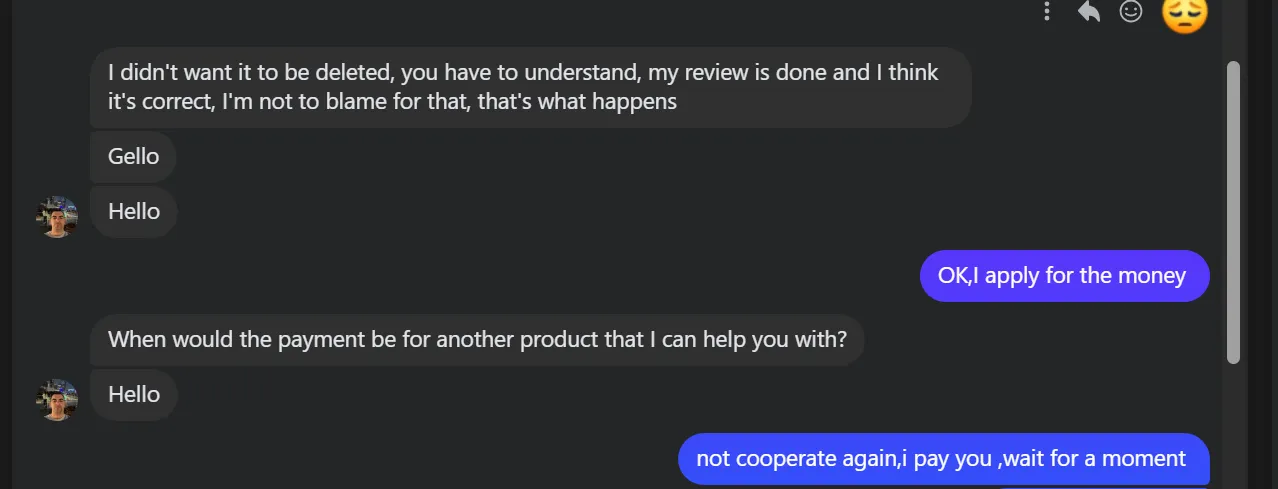Click the "Gello" message bubble
Image resolution: width=1278 pixels, height=489 pixels.
click(x=133, y=157)
